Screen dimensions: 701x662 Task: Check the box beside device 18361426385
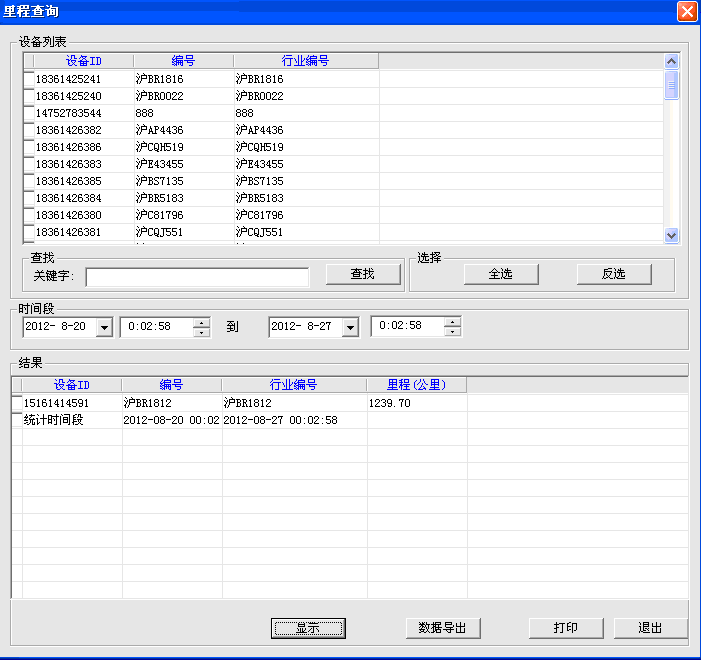point(29,181)
